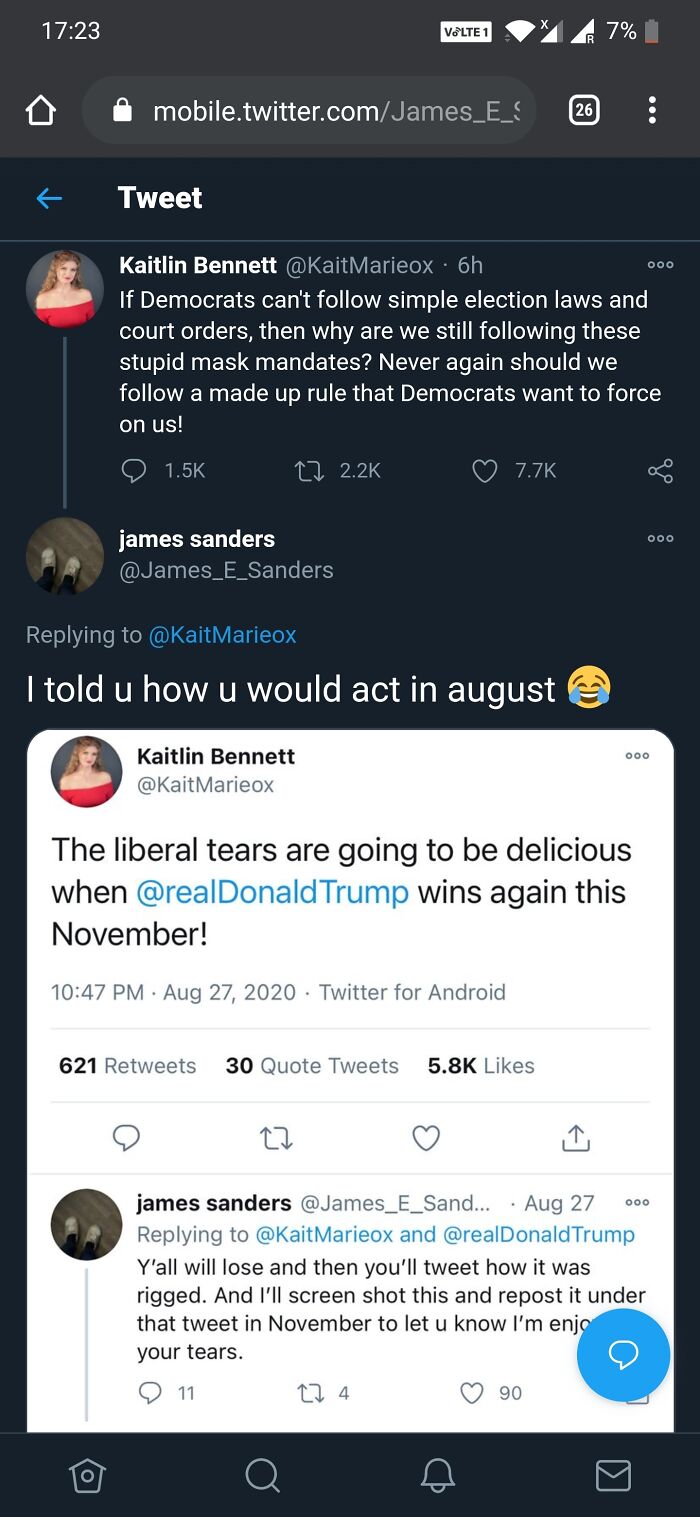700x1517 pixels.
Task: Retweet the tweet with 2.2K retweets
Action: 307,470
